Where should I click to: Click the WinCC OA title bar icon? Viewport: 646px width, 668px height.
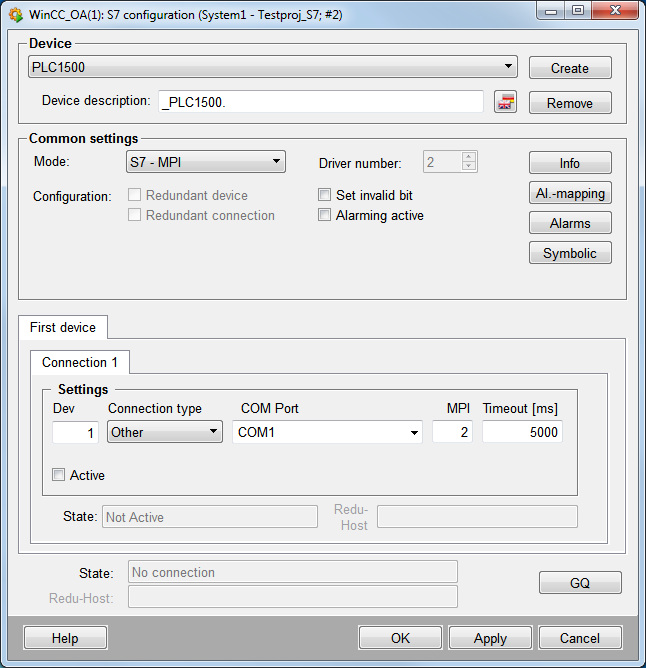point(15,11)
